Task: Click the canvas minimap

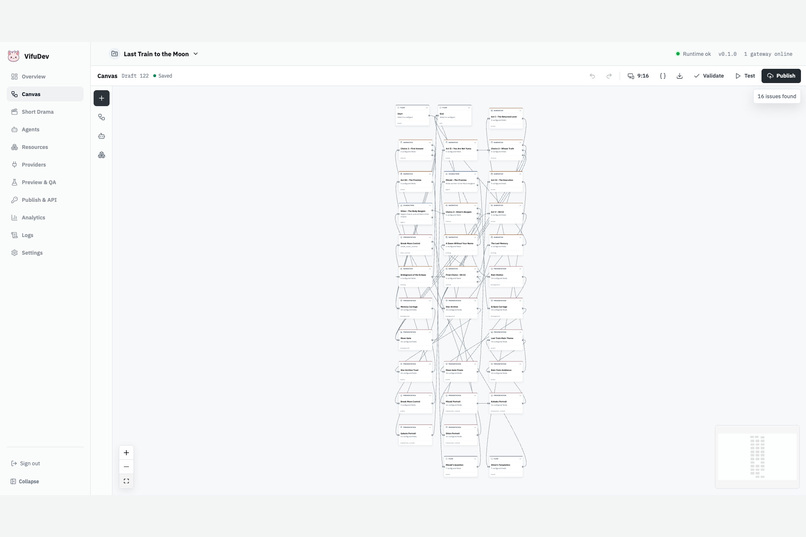Action: (757, 457)
